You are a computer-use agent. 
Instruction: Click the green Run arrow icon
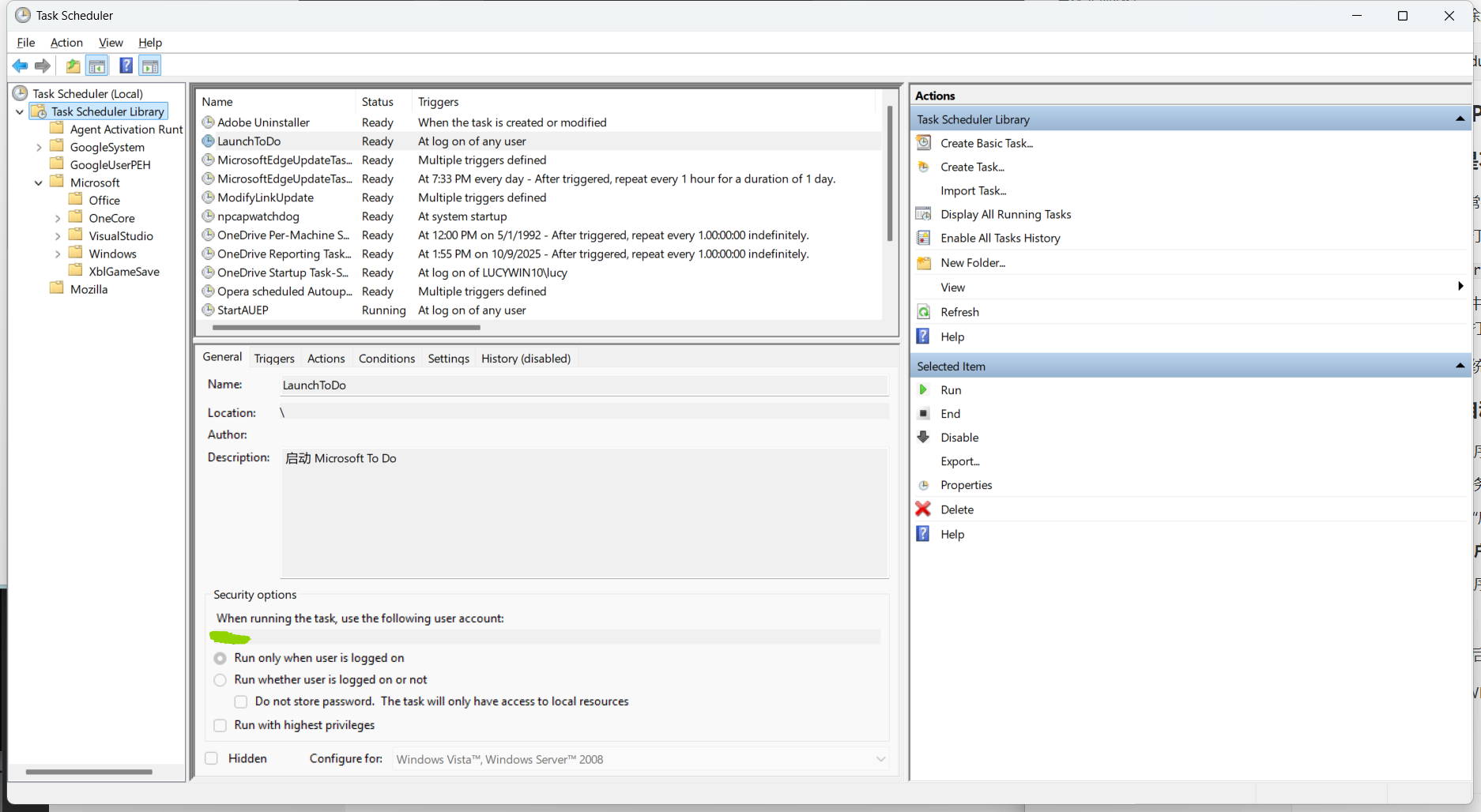point(923,389)
